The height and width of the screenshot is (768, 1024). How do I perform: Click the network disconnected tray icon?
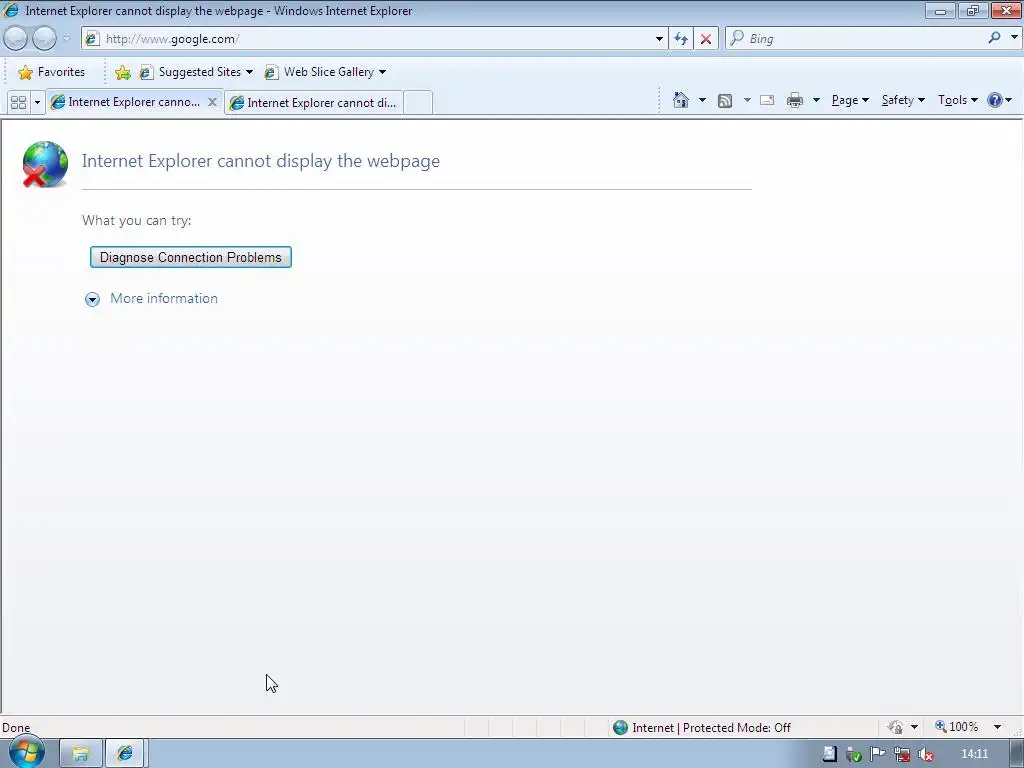(901, 755)
